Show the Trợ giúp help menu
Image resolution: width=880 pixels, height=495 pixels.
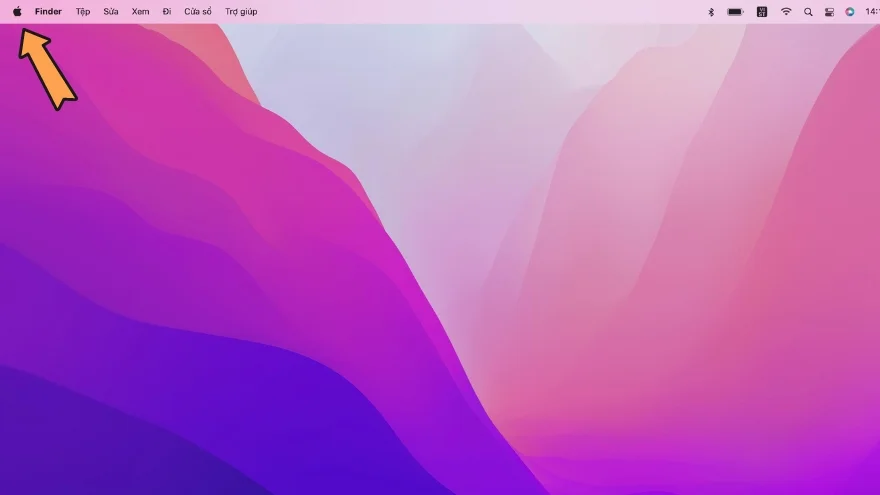coord(241,12)
